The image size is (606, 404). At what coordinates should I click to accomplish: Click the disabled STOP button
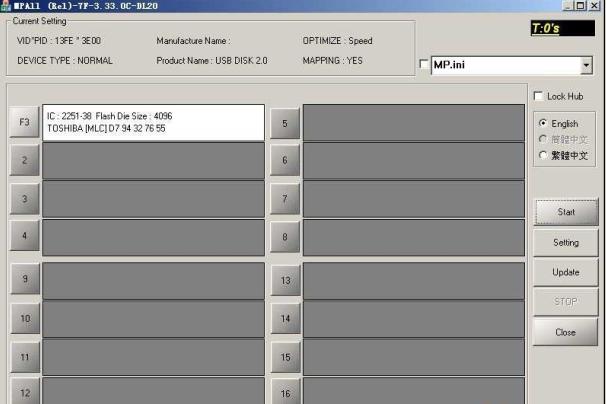[566, 302]
